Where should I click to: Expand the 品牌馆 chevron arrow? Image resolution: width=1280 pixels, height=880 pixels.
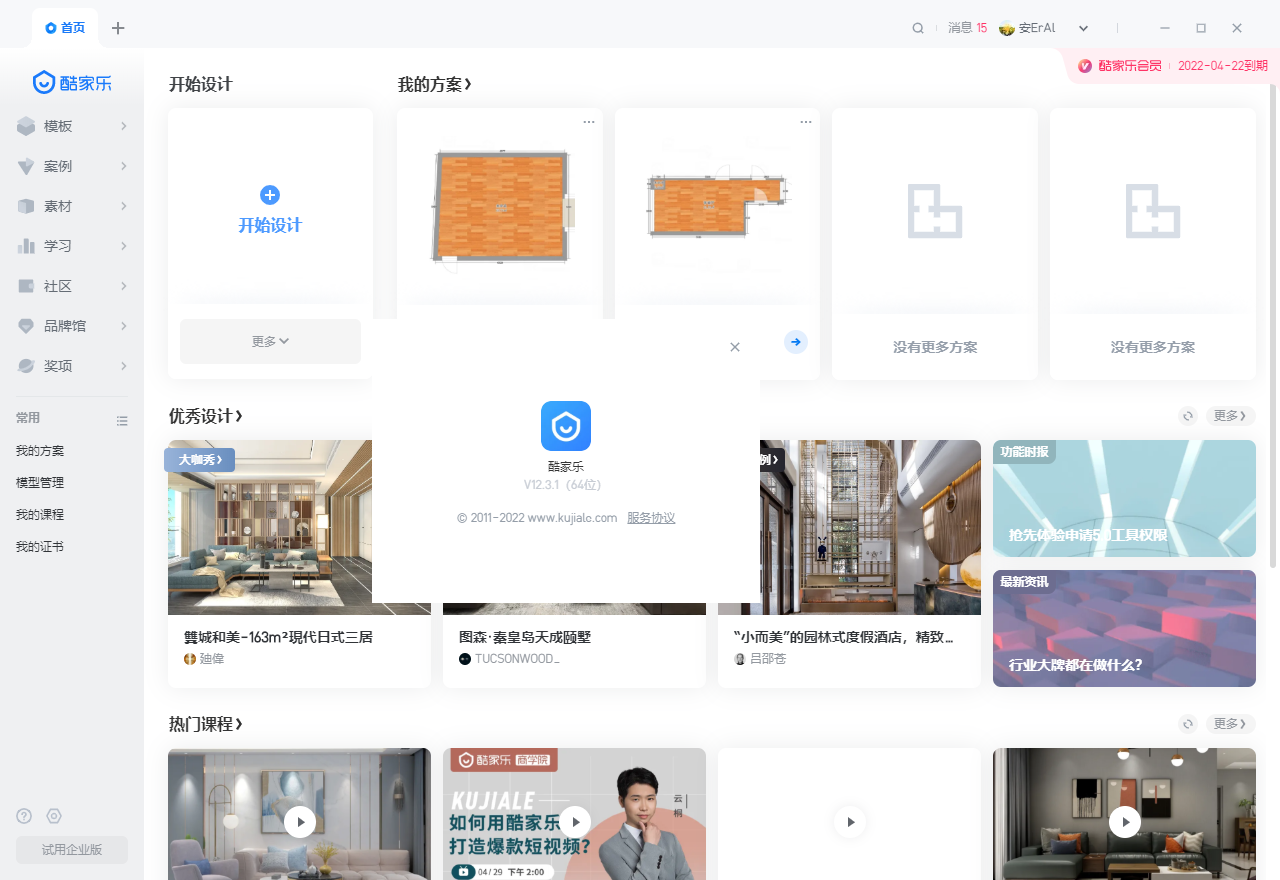pos(123,326)
